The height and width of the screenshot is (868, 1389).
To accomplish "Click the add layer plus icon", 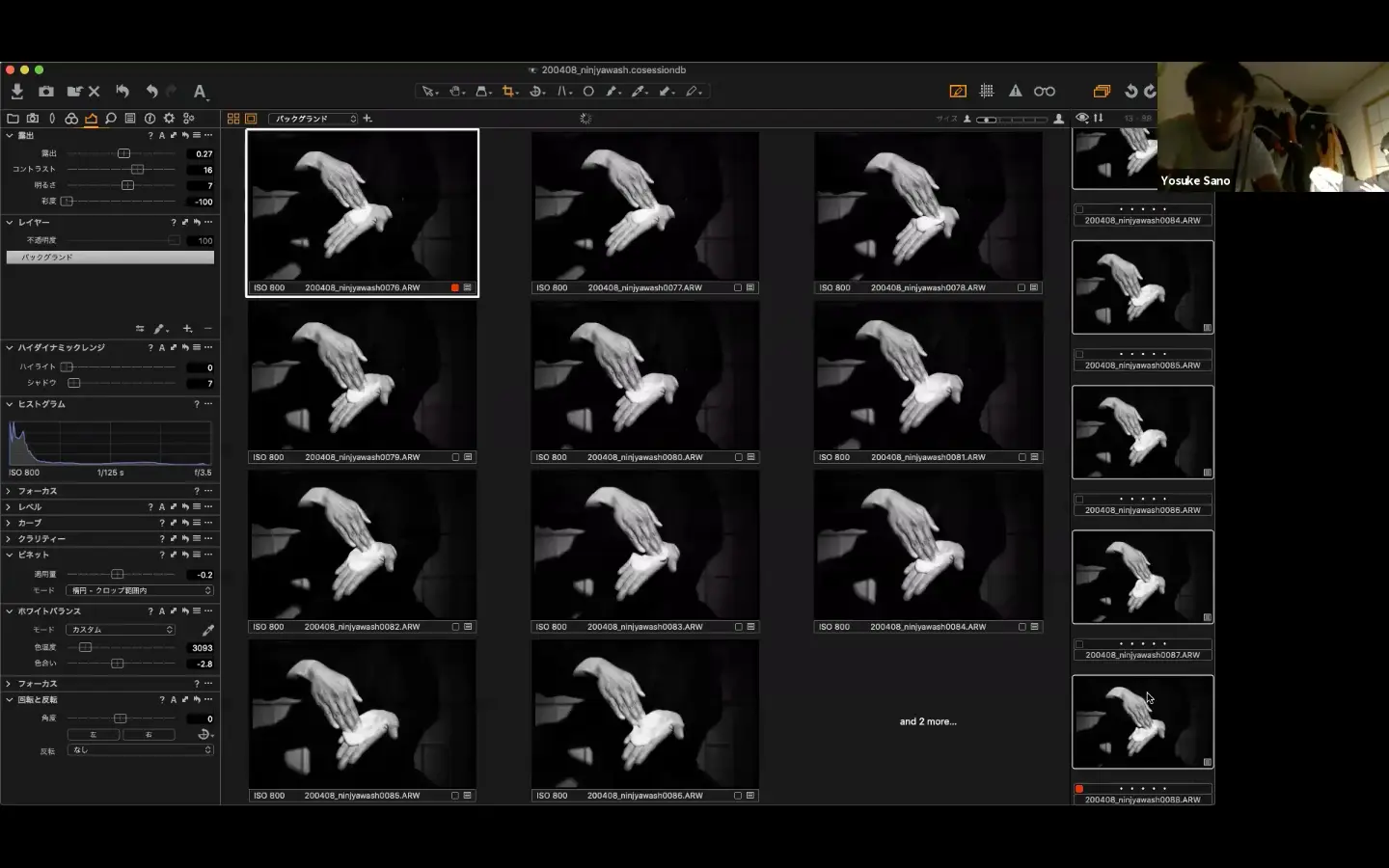I will point(188,329).
